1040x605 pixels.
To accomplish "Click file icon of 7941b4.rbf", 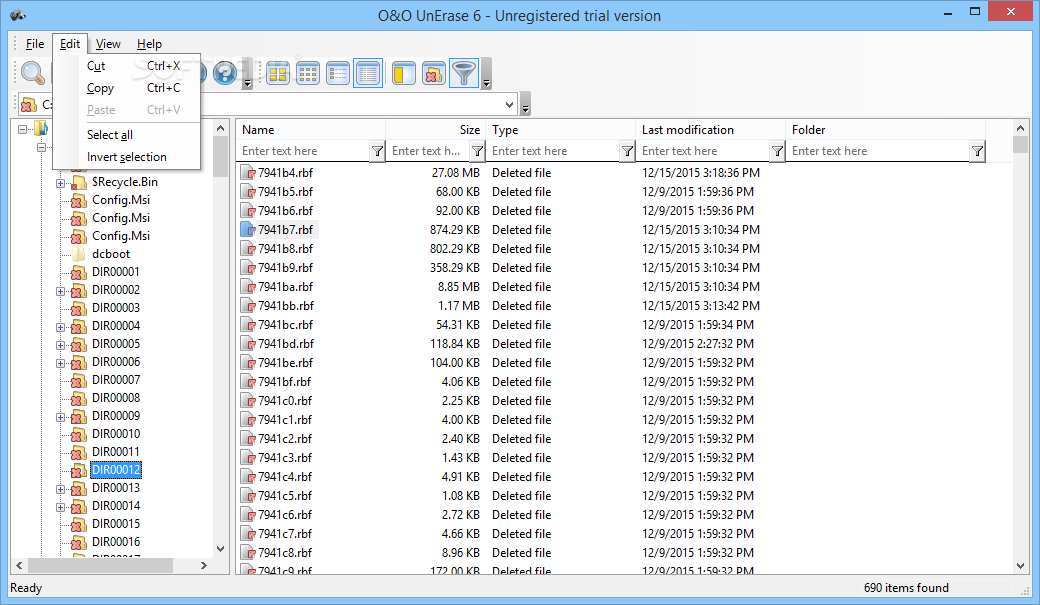I will point(248,173).
